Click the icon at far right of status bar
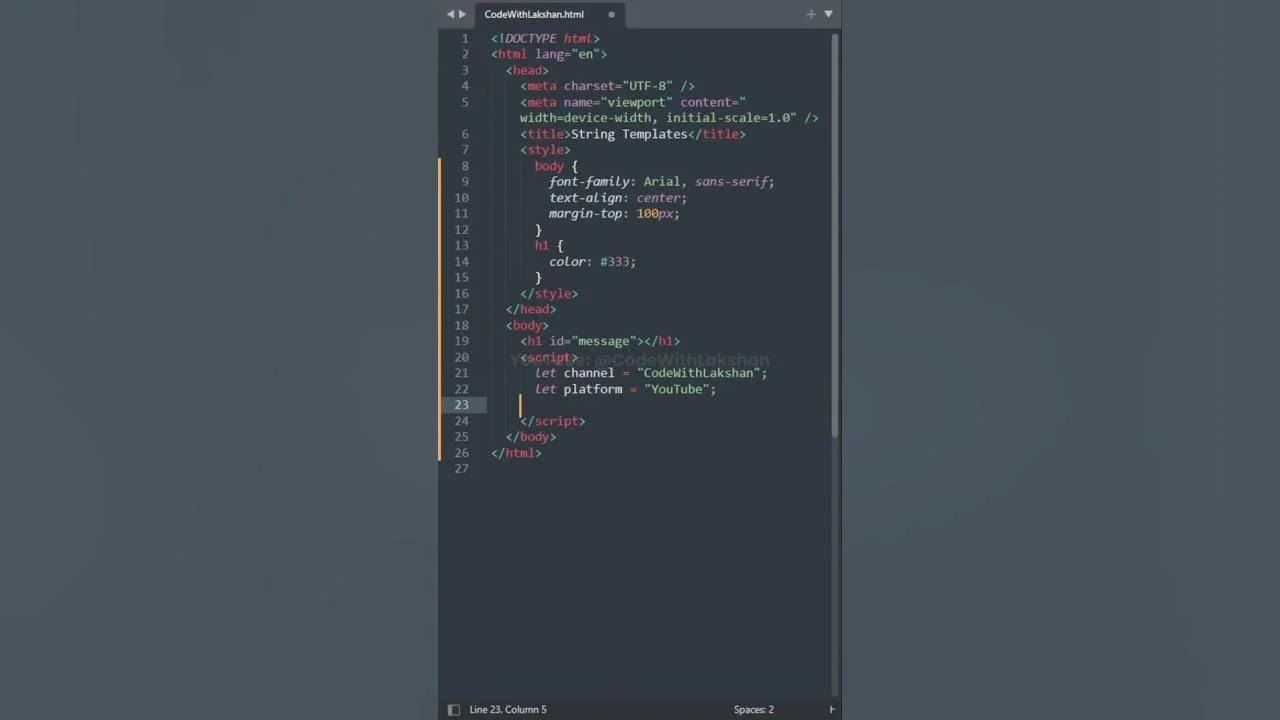1280x720 pixels. [831, 709]
